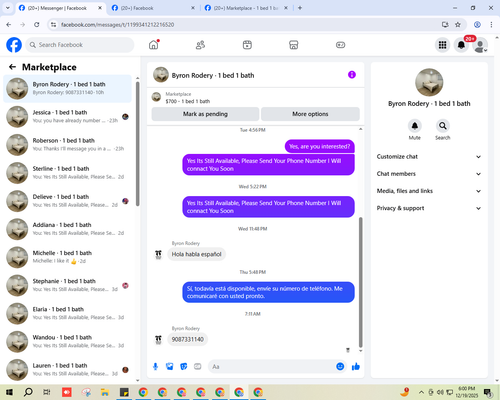The image size is (500, 400).
Task: Bookmark this page star icon
Action: (458, 24)
